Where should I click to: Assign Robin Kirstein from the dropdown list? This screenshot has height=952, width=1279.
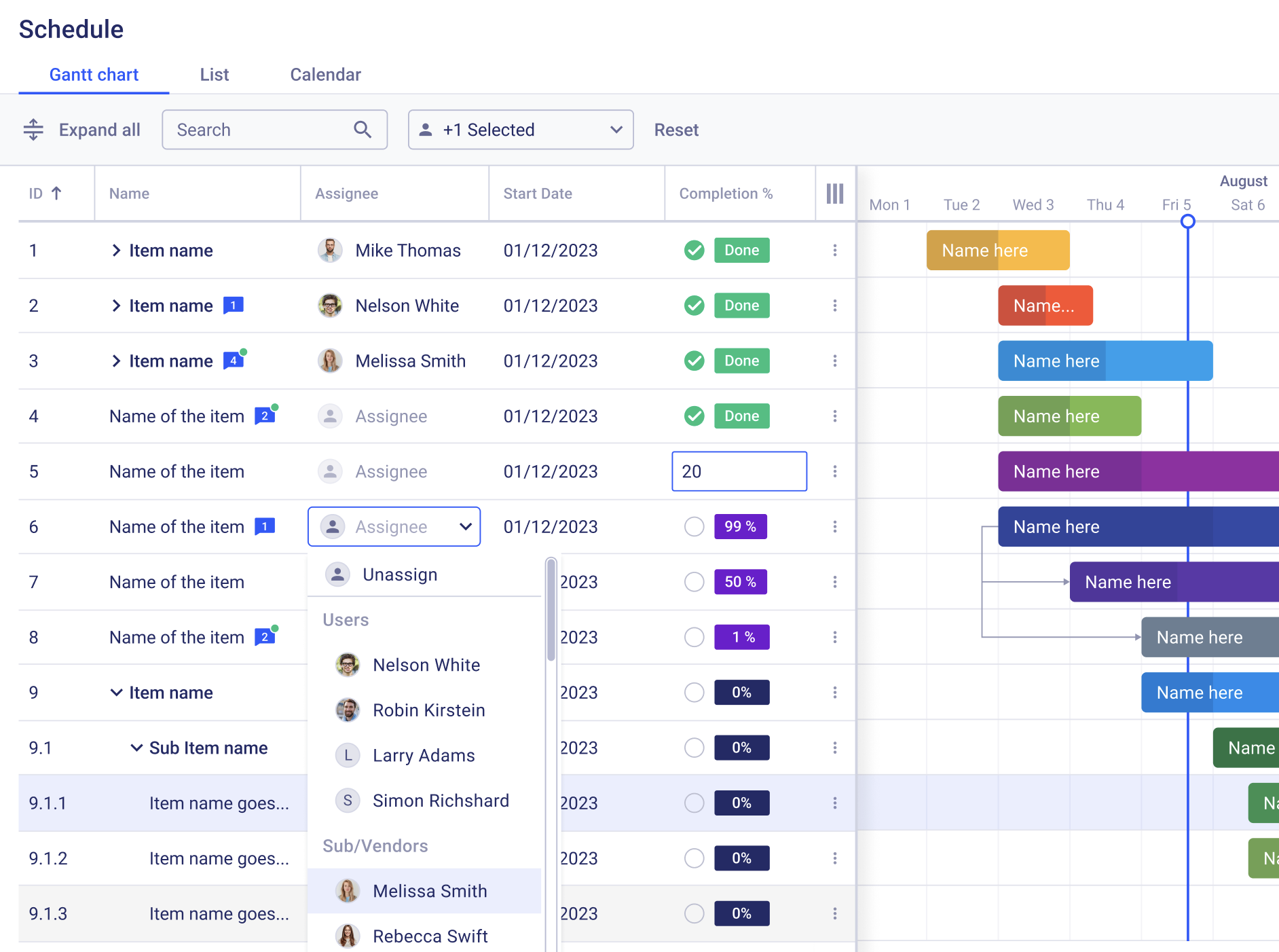click(x=424, y=710)
